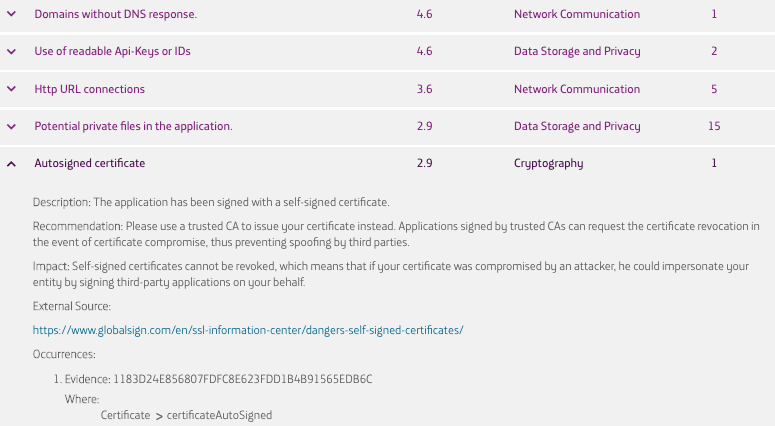Expand the Domains without DNS response row
775x426 pixels.
click(x=12, y=15)
